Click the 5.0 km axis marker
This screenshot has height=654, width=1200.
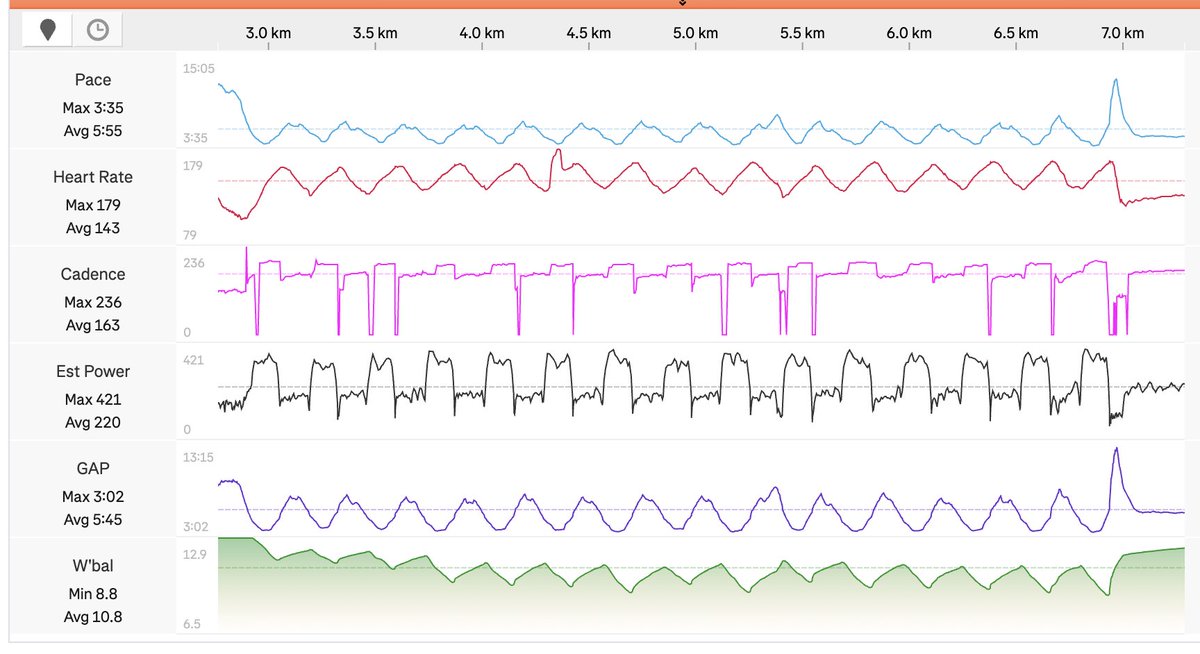(695, 33)
